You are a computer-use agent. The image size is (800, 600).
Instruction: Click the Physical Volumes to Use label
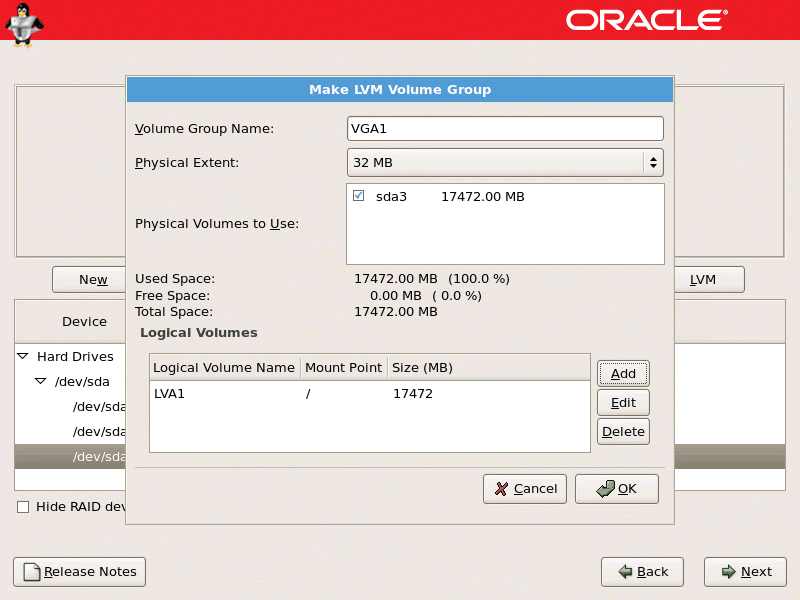pyautogui.click(x=217, y=224)
